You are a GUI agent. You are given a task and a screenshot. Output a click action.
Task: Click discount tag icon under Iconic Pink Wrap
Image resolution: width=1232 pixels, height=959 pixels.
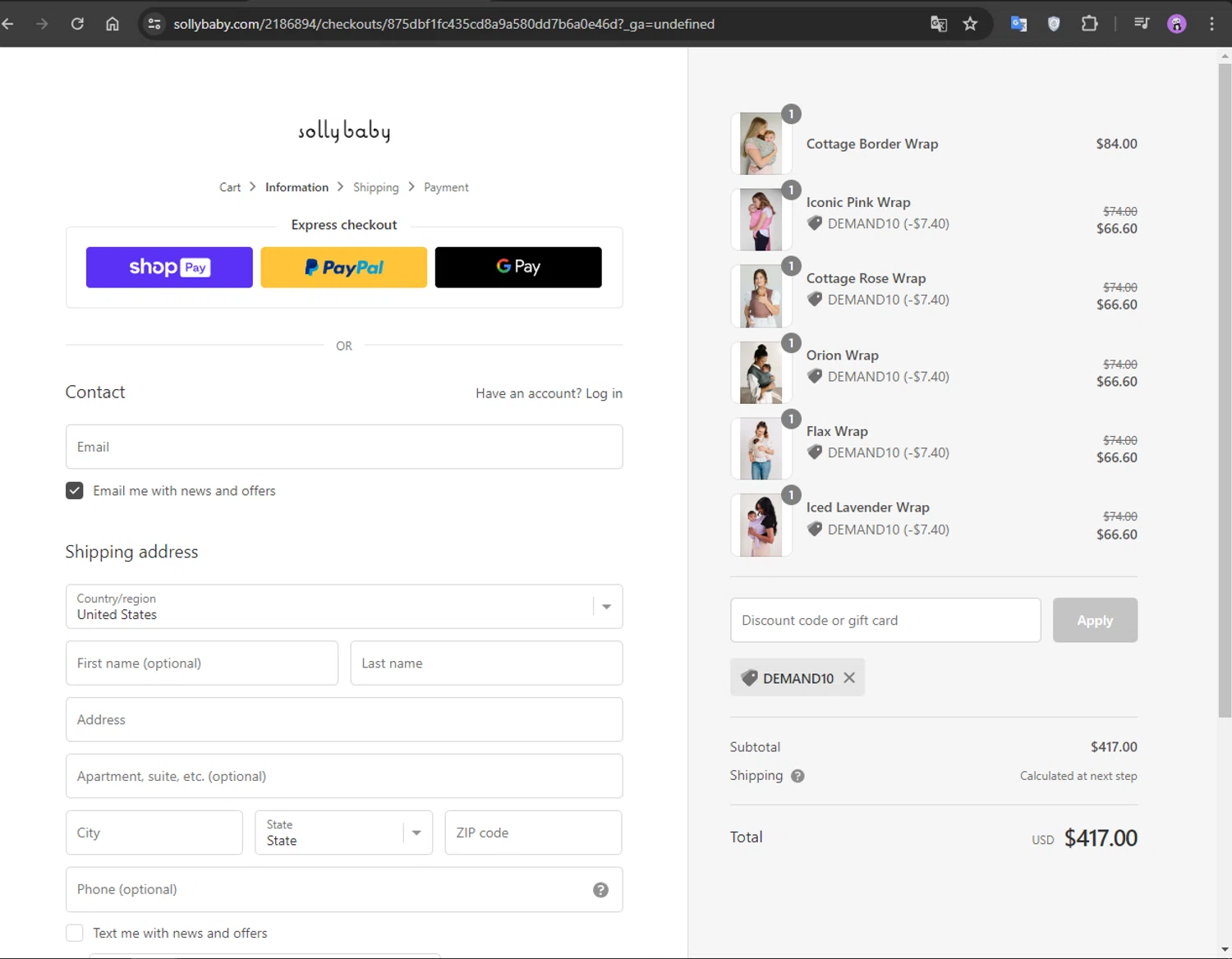(815, 223)
